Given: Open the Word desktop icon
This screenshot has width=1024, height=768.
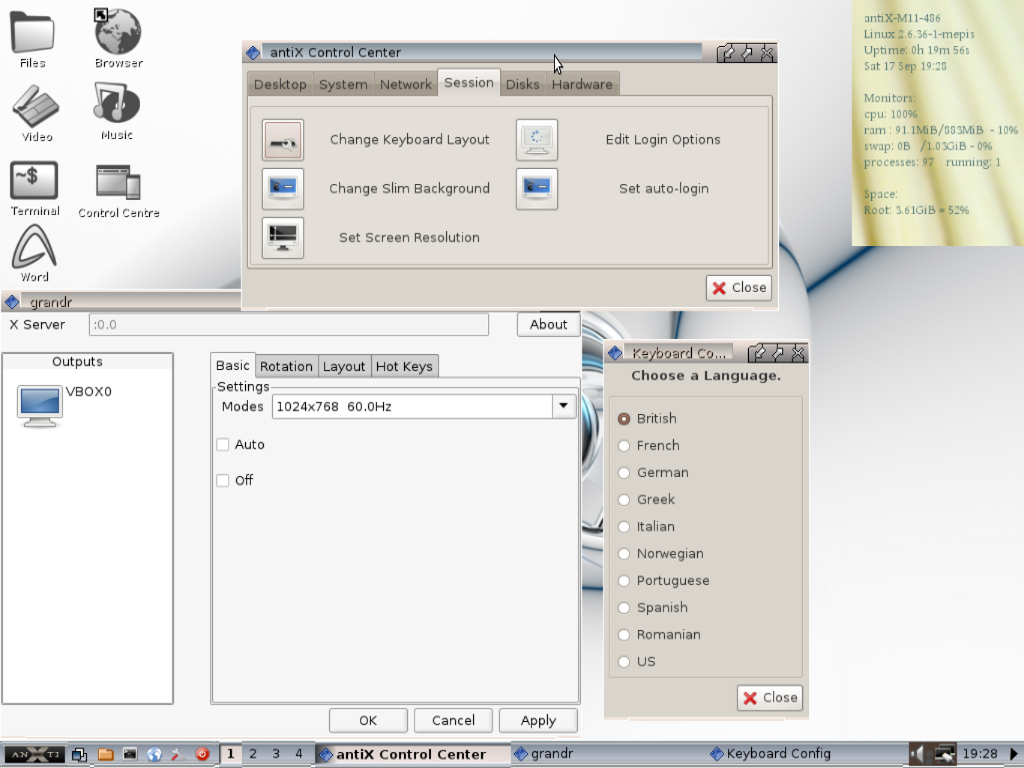Looking at the screenshot, I should 34,253.
